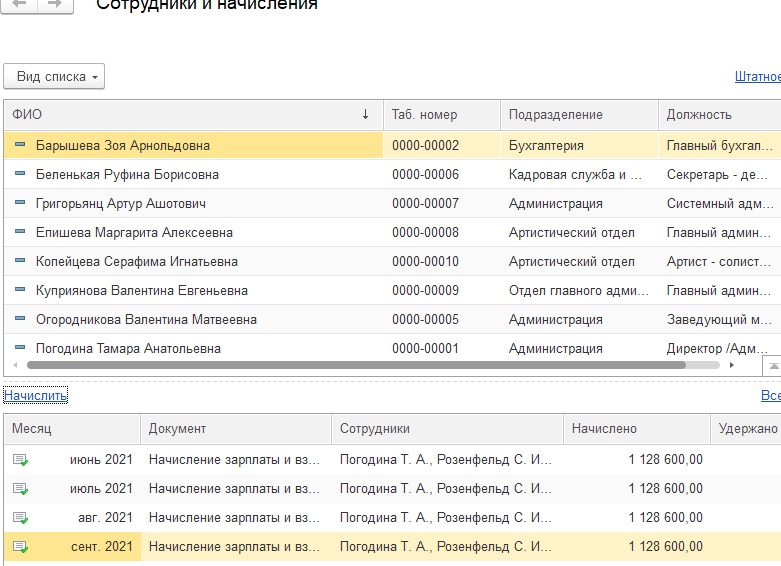
Task: Click the employee icon beside Барышева Зоя Арнольдовна
Action: pyautogui.click(x=20, y=144)
